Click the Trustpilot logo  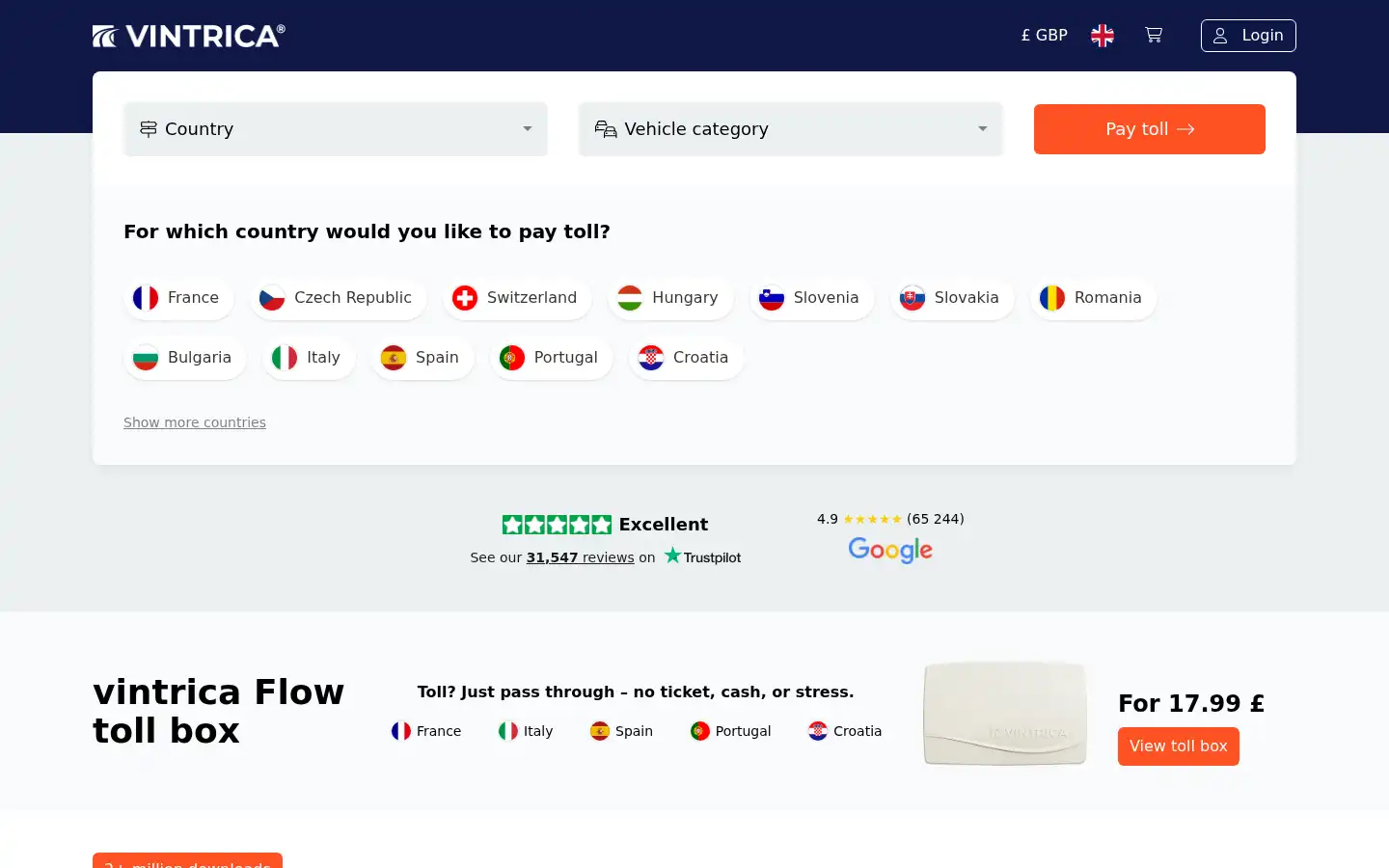(702, 556)
